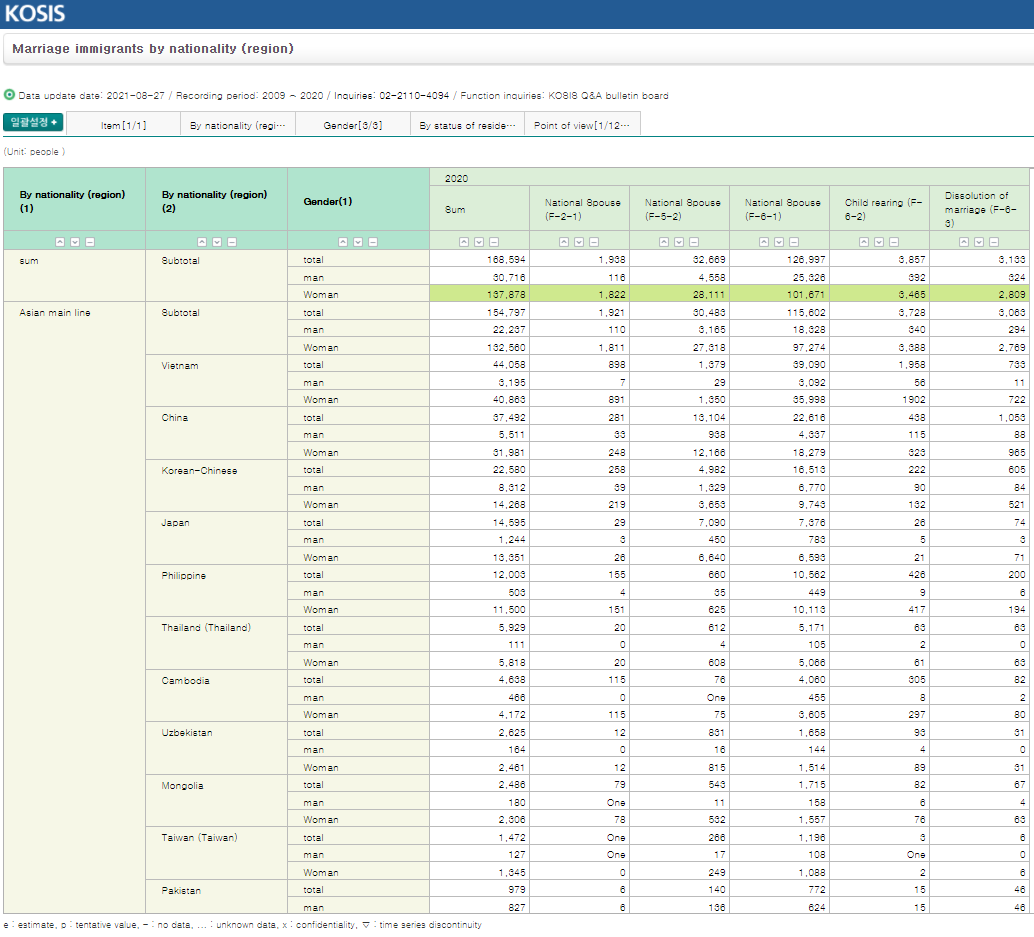Sort By nationality (region)(2) column descending
This screenshot has width=1034, height=937.
pos(217,241)
